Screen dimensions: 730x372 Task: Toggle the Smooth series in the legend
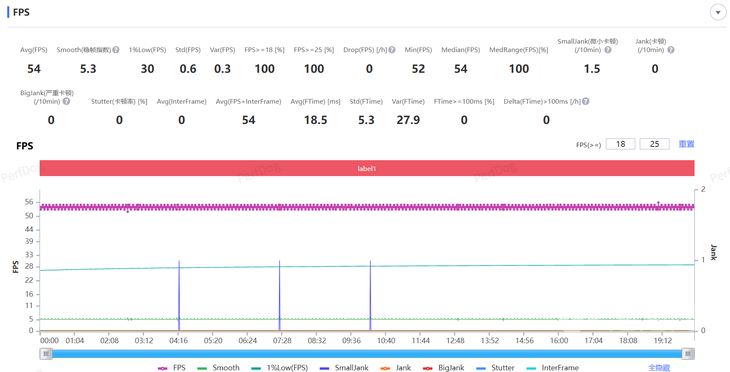pos(218,368)
